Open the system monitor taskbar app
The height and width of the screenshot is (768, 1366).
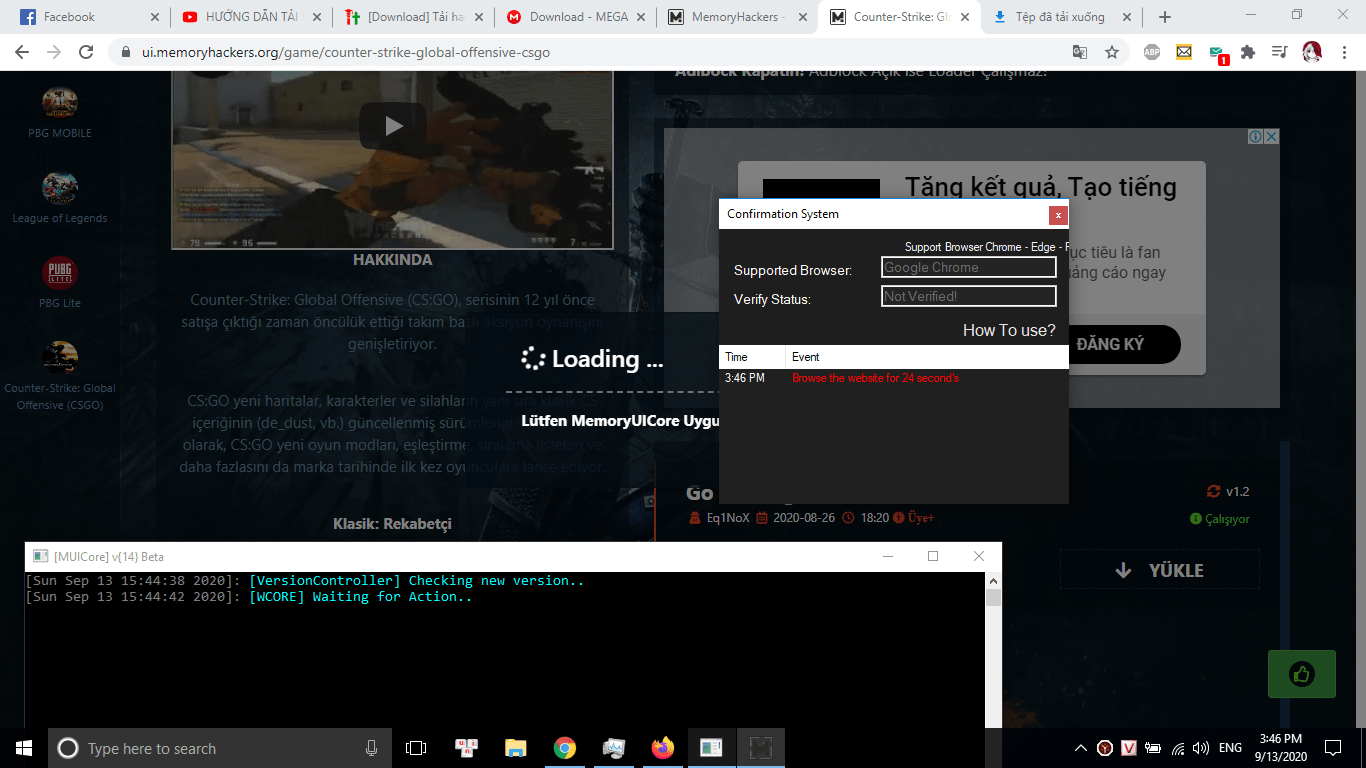(614, 748)
